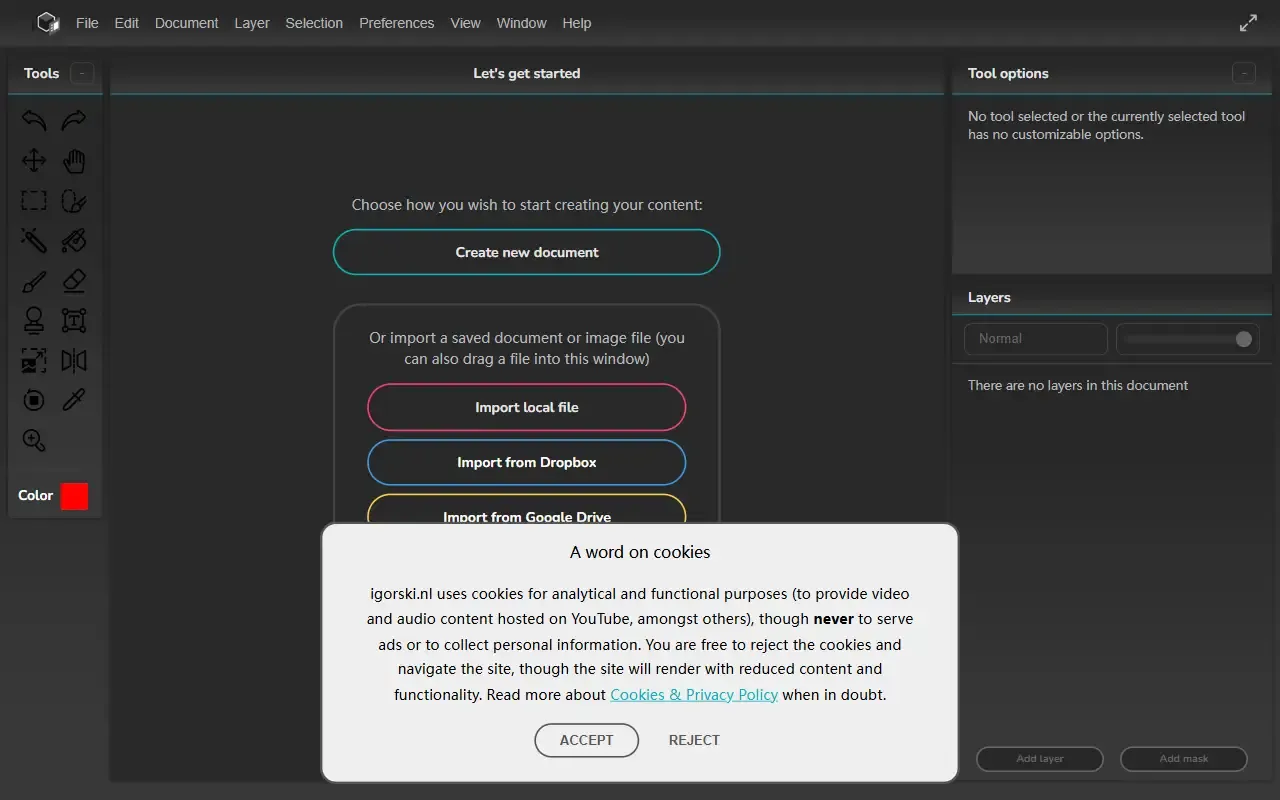Screen dimensions: 1280x800
Task: Select the rotate tool
Action: click(34, 401)
